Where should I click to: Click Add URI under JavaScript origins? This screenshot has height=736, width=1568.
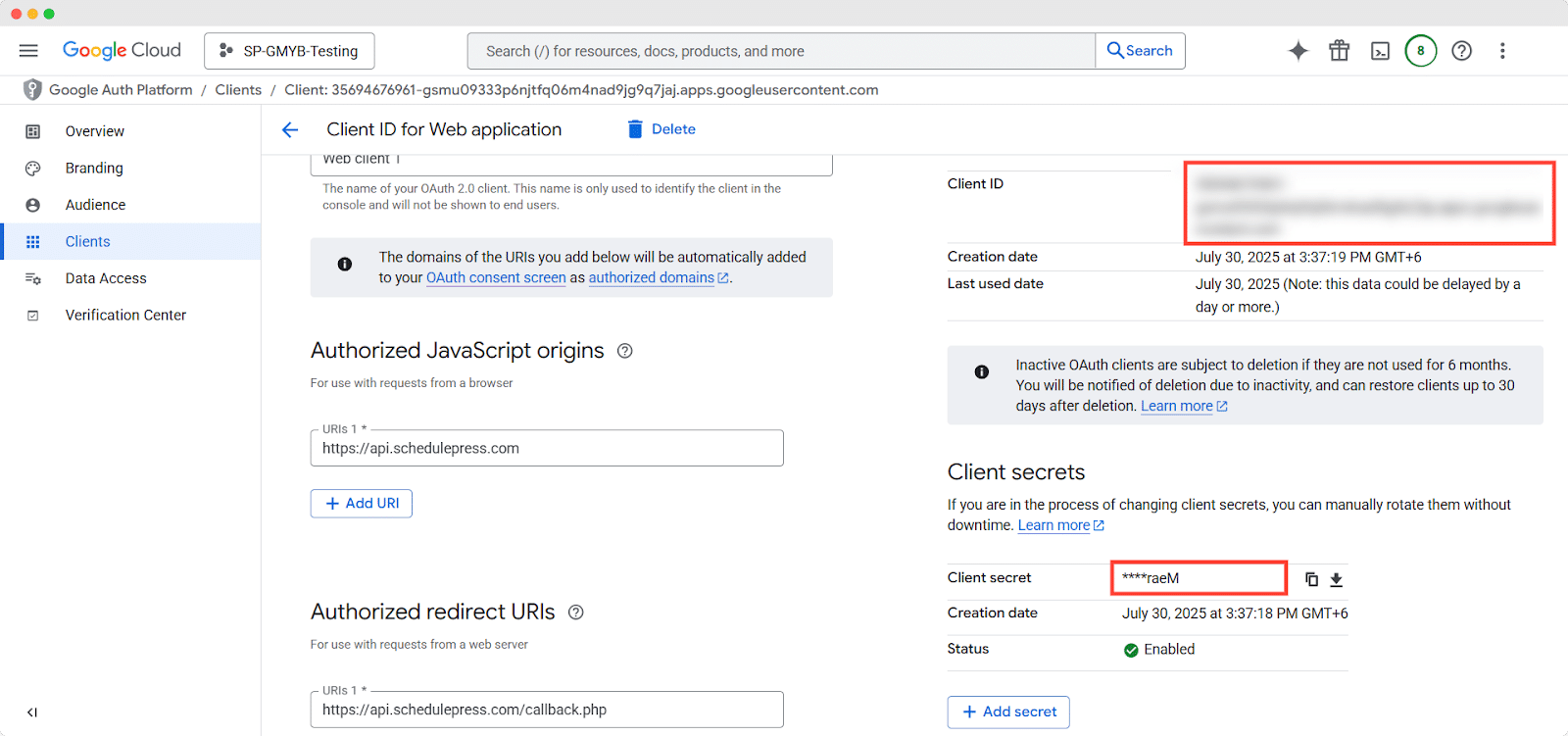point(362,504)
